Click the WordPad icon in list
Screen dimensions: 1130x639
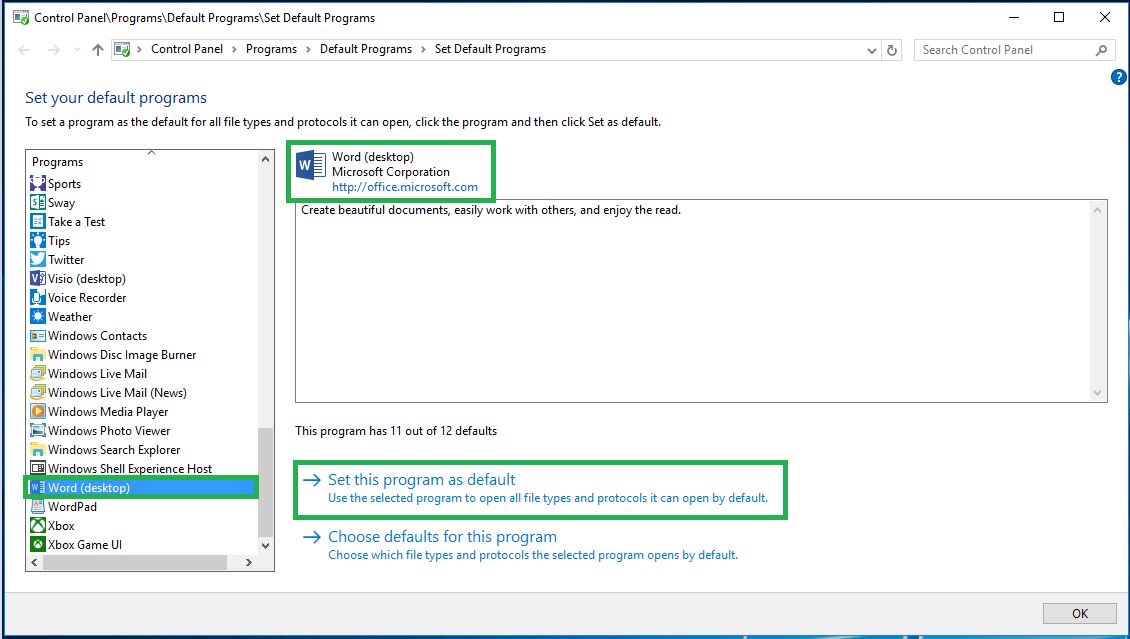click(37, 506)
